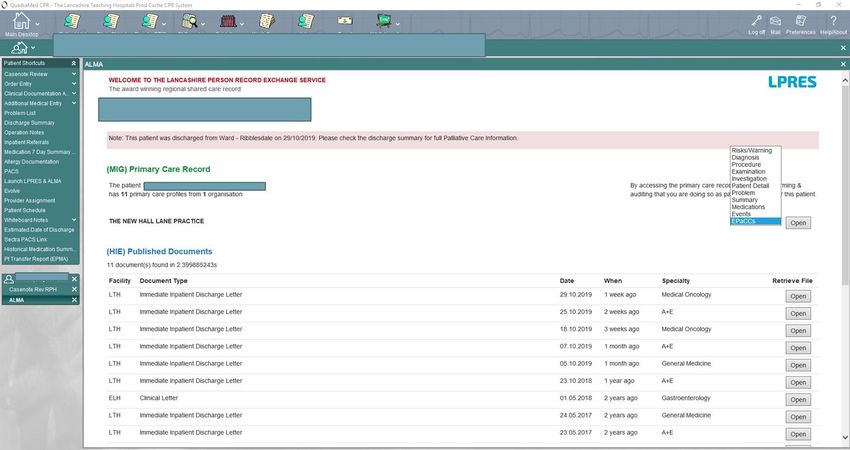Expand Additional Medical Entry submenu
Viewport: 850px width, 450px height.
(x=74, y=103)
